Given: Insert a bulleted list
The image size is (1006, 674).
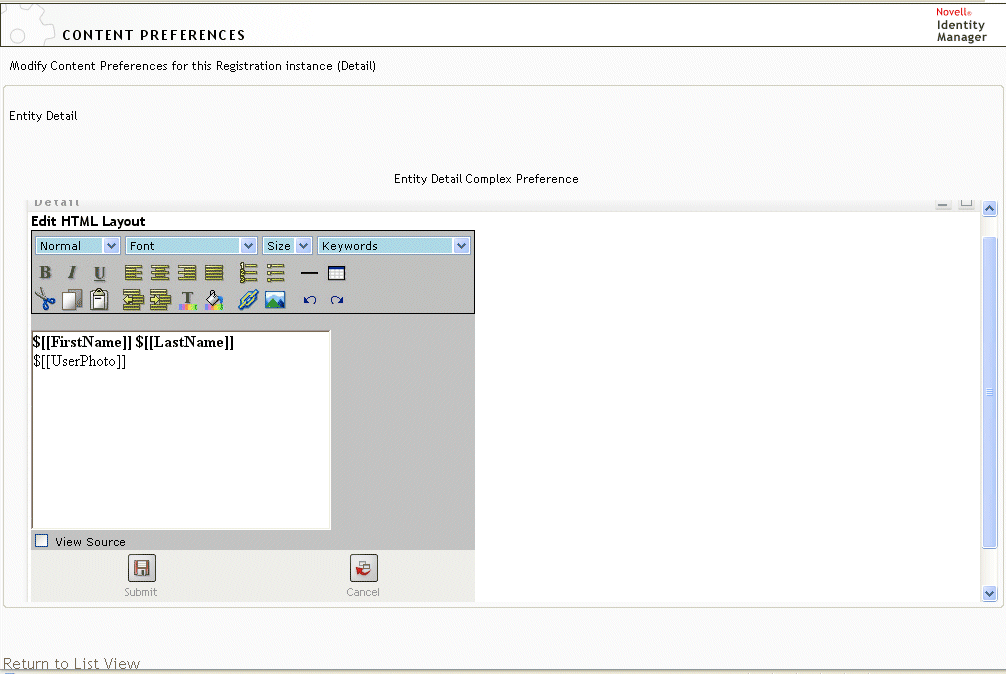Looking at the screenshot, I should pyautogui.click(x=275, y=273).
